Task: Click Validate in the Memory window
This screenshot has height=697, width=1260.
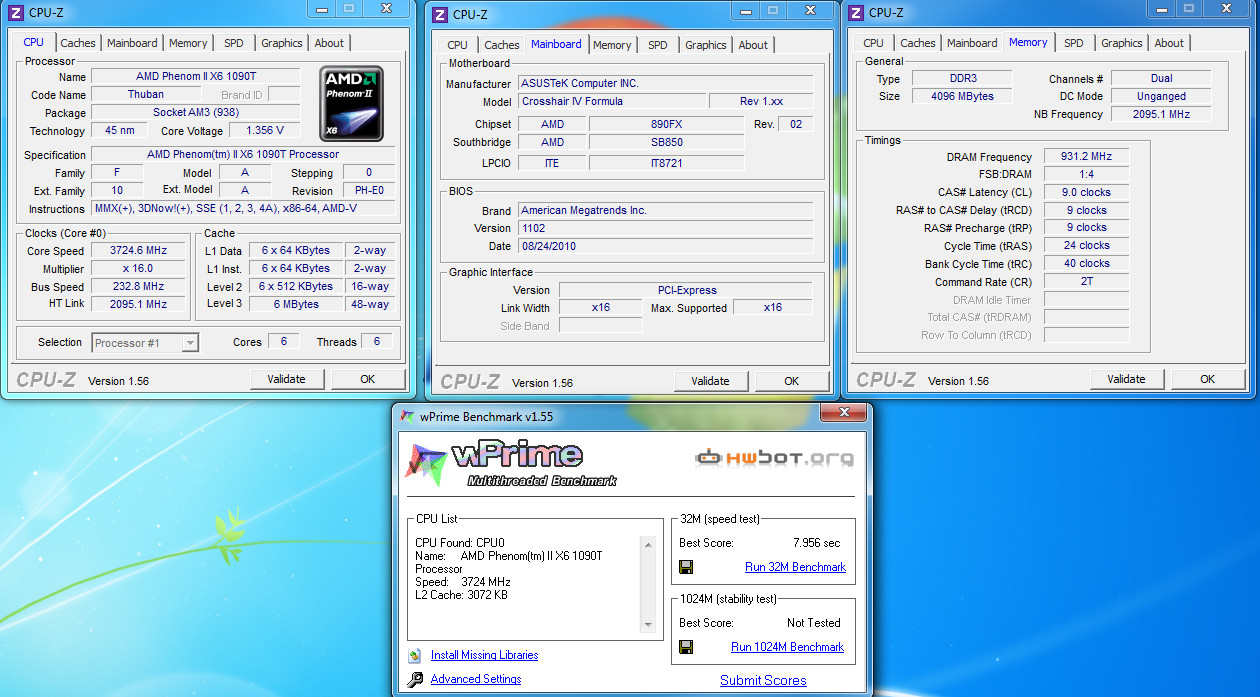Action: (x=1127, y=379)
